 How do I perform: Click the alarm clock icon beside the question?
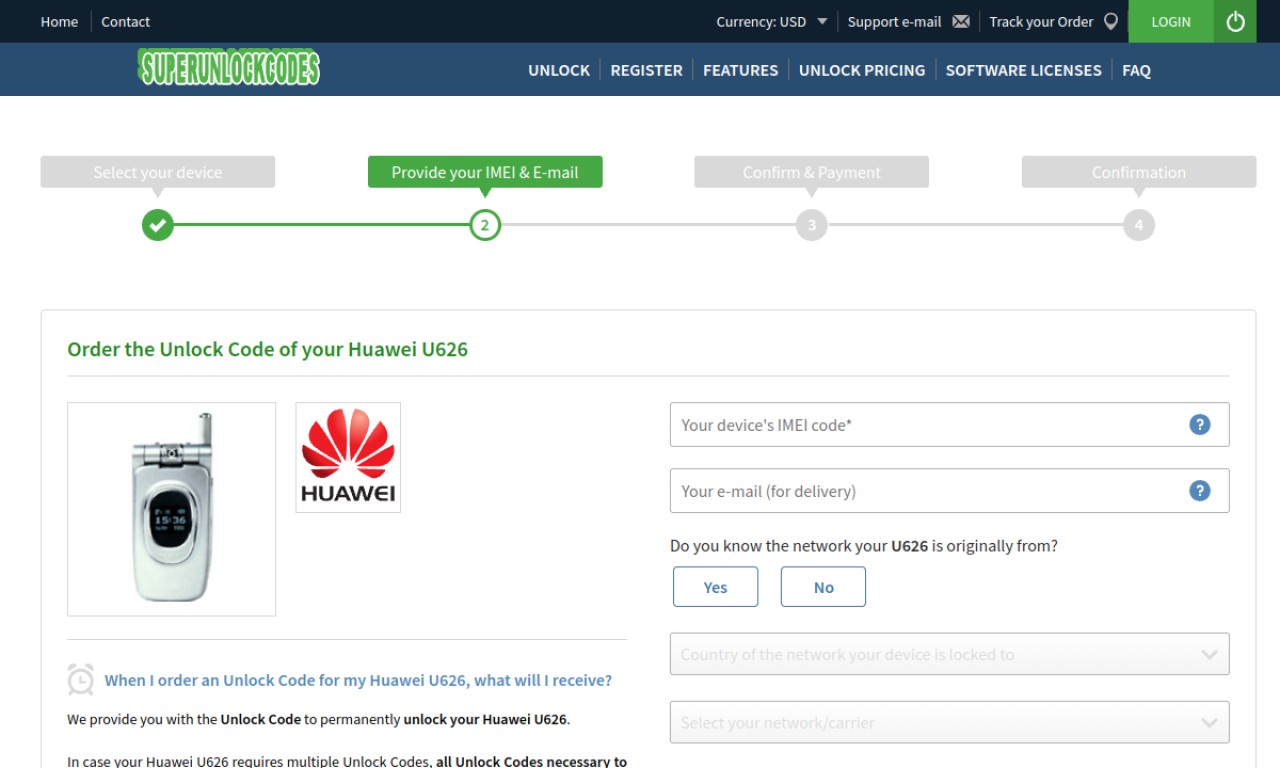click(x=81, y=680)
